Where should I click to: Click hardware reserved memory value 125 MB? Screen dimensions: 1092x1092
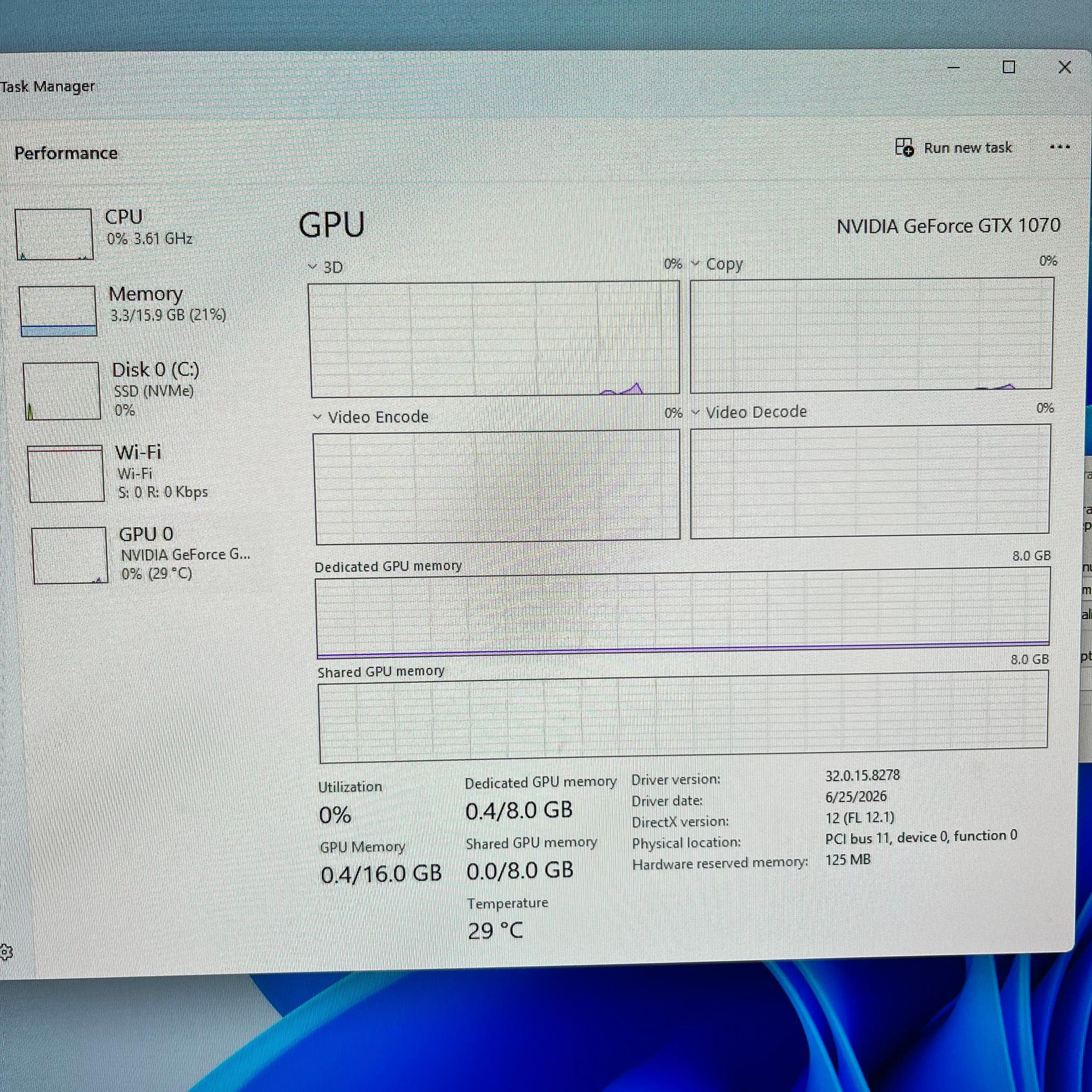pos(847,860)
